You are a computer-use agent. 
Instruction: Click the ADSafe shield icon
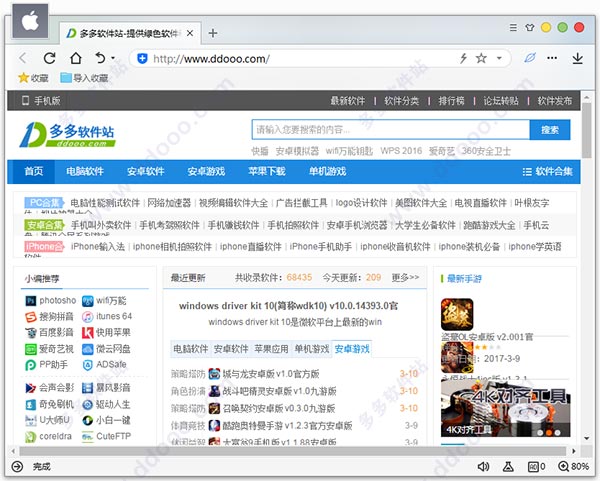click(x=87, y=365)
